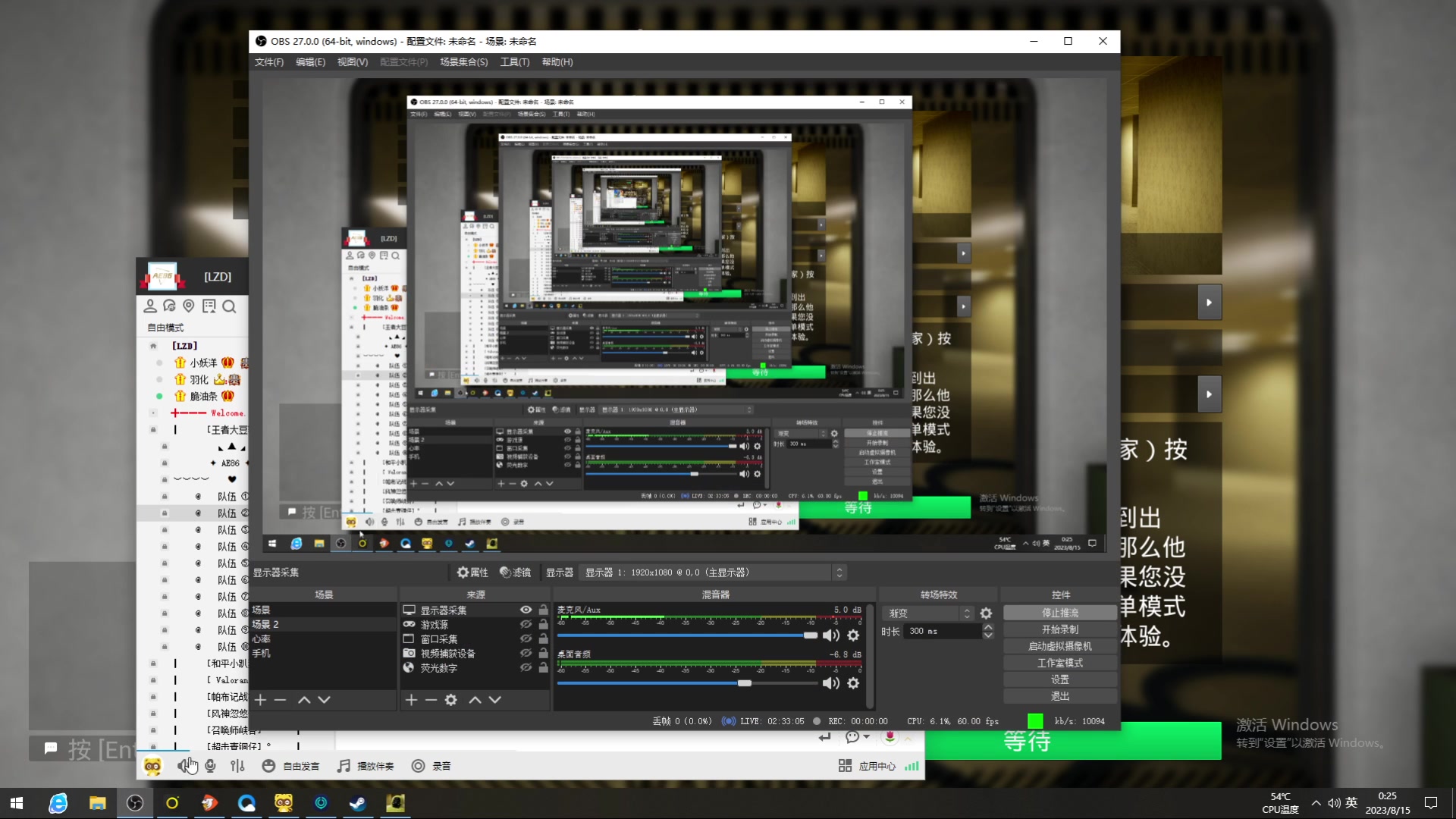
Task: Show the 荧光数字 source via eye
Action: 526,668
